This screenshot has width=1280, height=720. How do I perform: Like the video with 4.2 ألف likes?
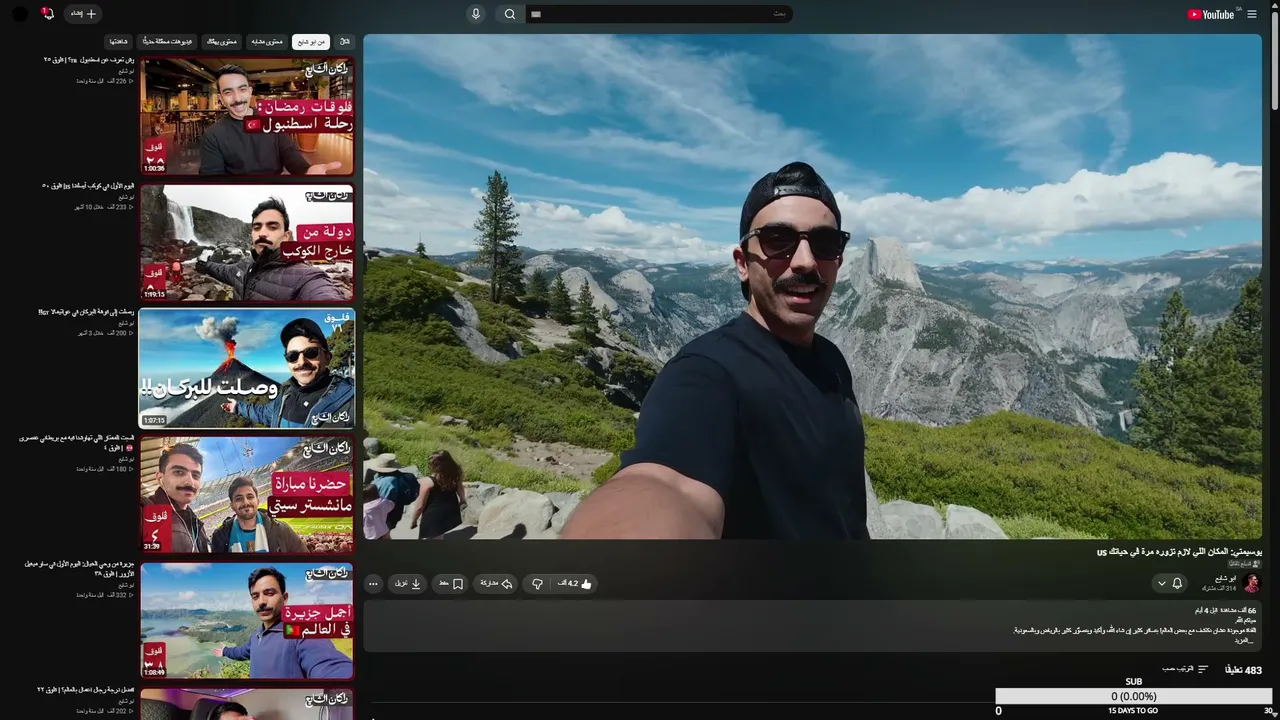point(575,583)
